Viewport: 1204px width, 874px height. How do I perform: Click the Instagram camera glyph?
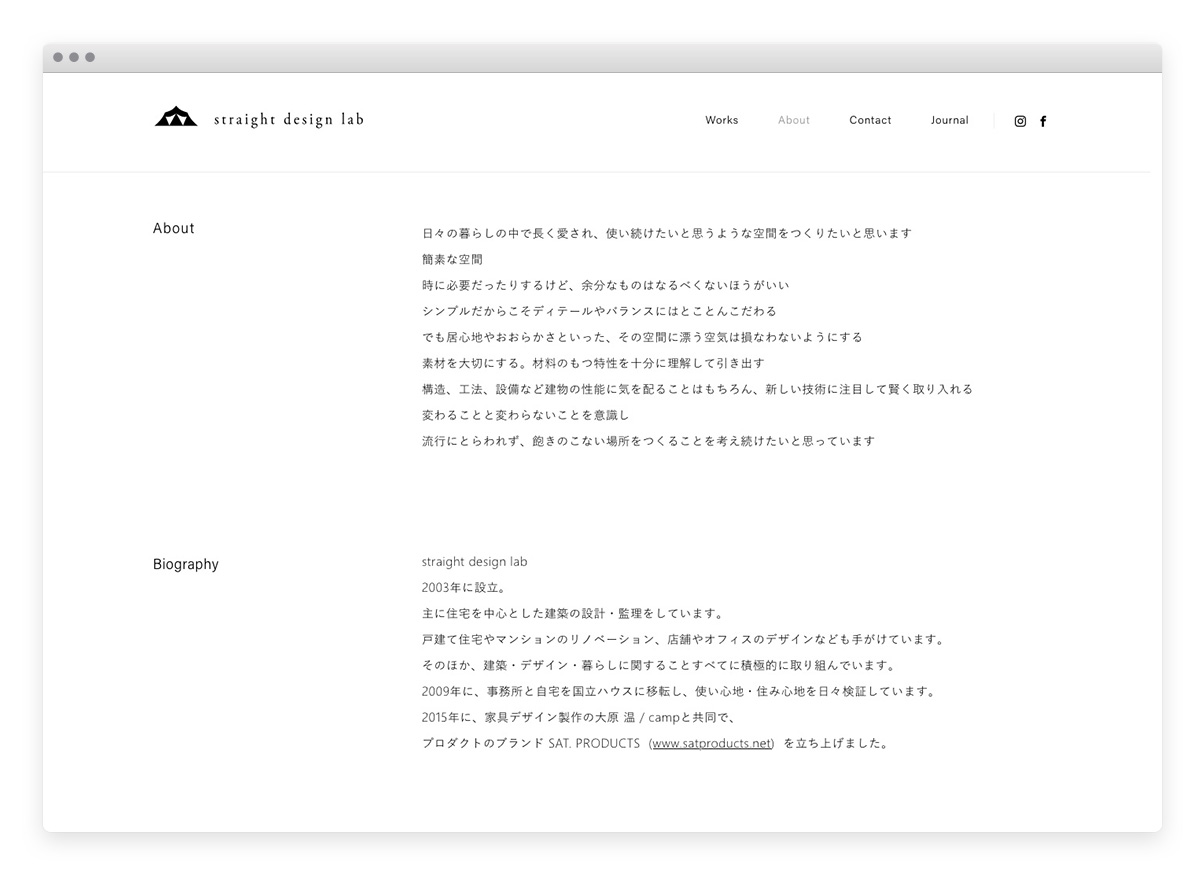(x=1020, y=120)
